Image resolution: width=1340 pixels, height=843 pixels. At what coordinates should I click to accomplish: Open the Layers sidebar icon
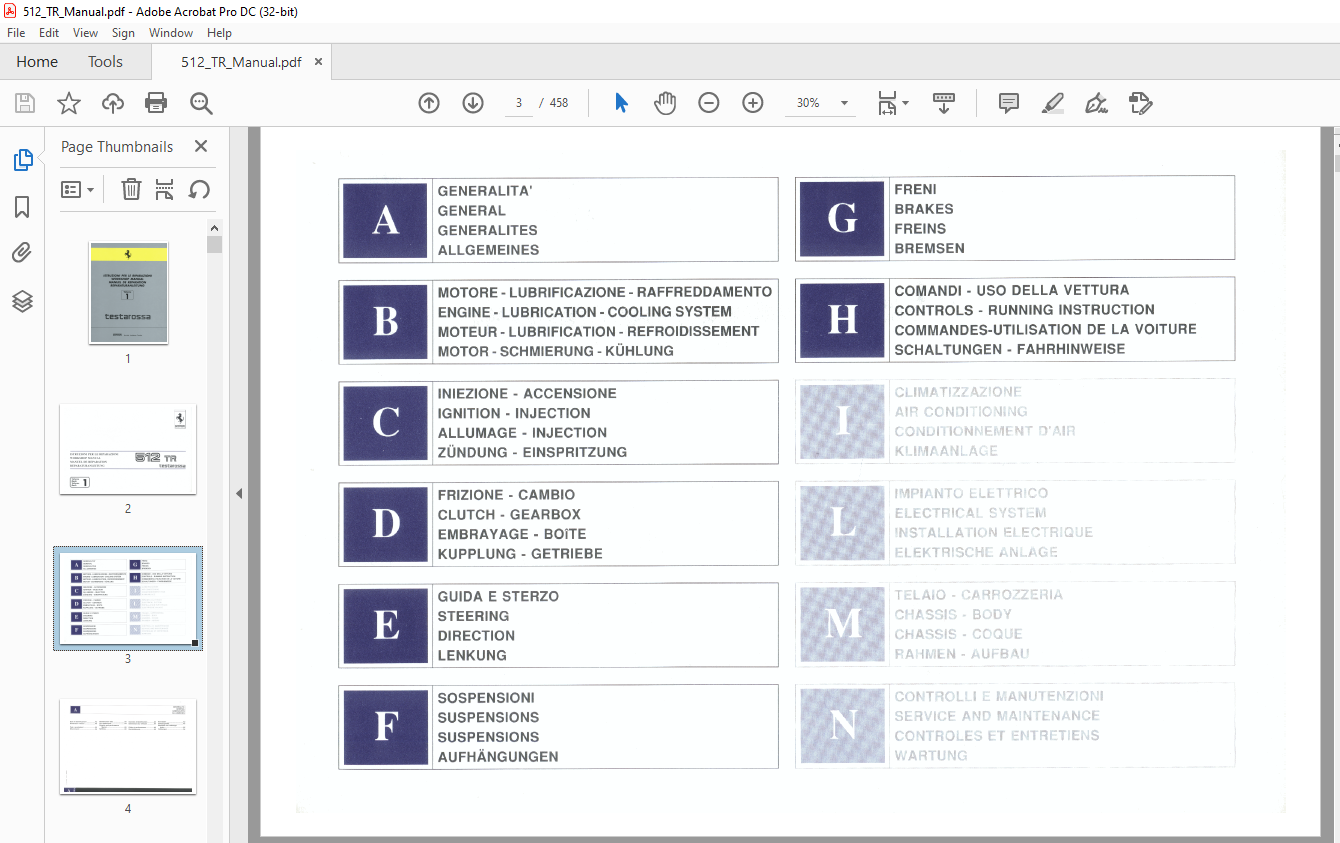click(22, 301)
